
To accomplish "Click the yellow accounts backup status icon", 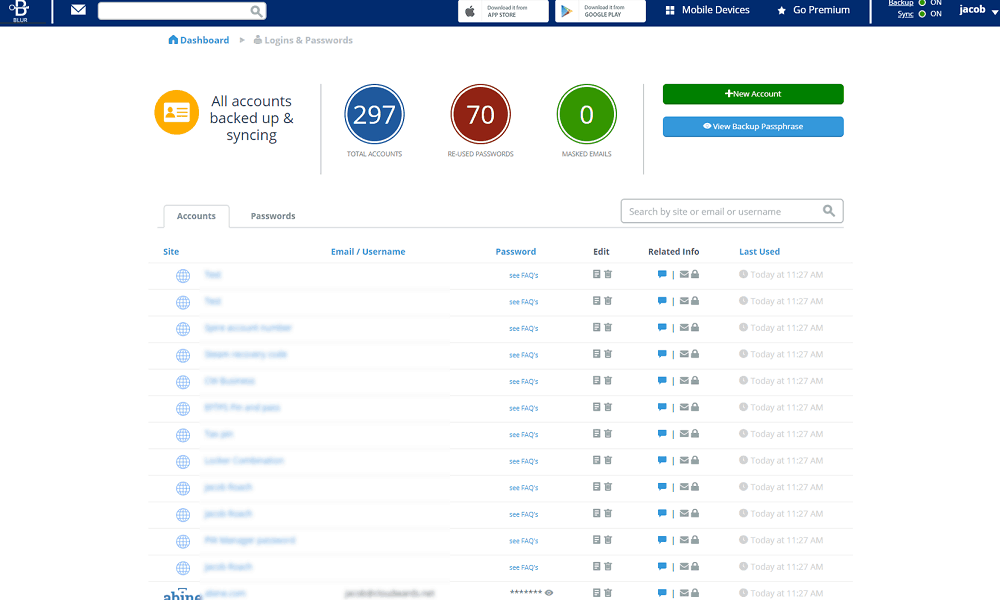I will [x=177, y=112].
